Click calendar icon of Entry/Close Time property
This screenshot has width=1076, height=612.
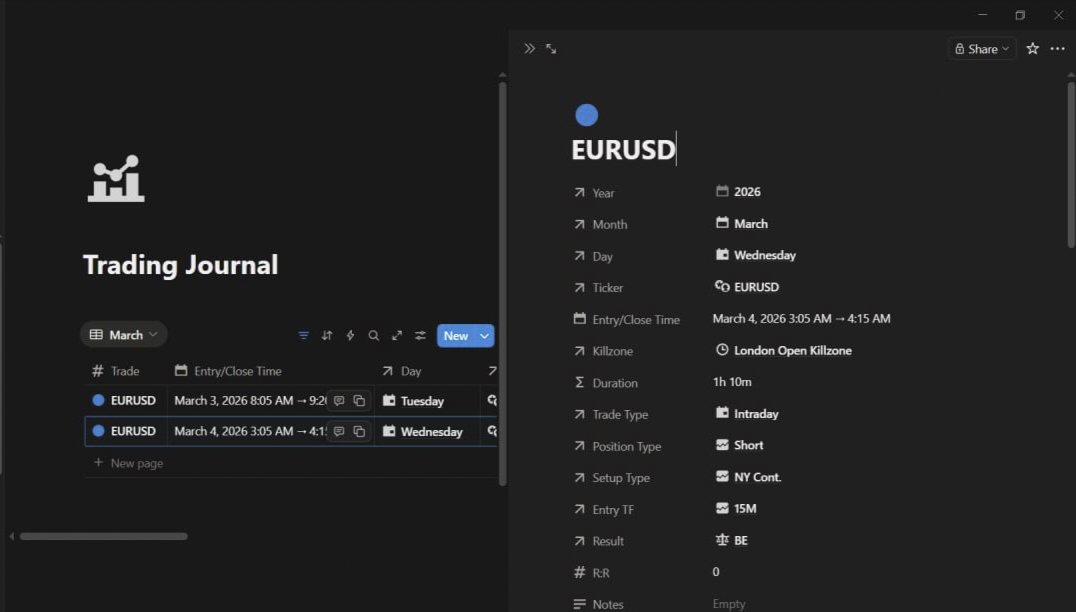(x=580, y=319)
